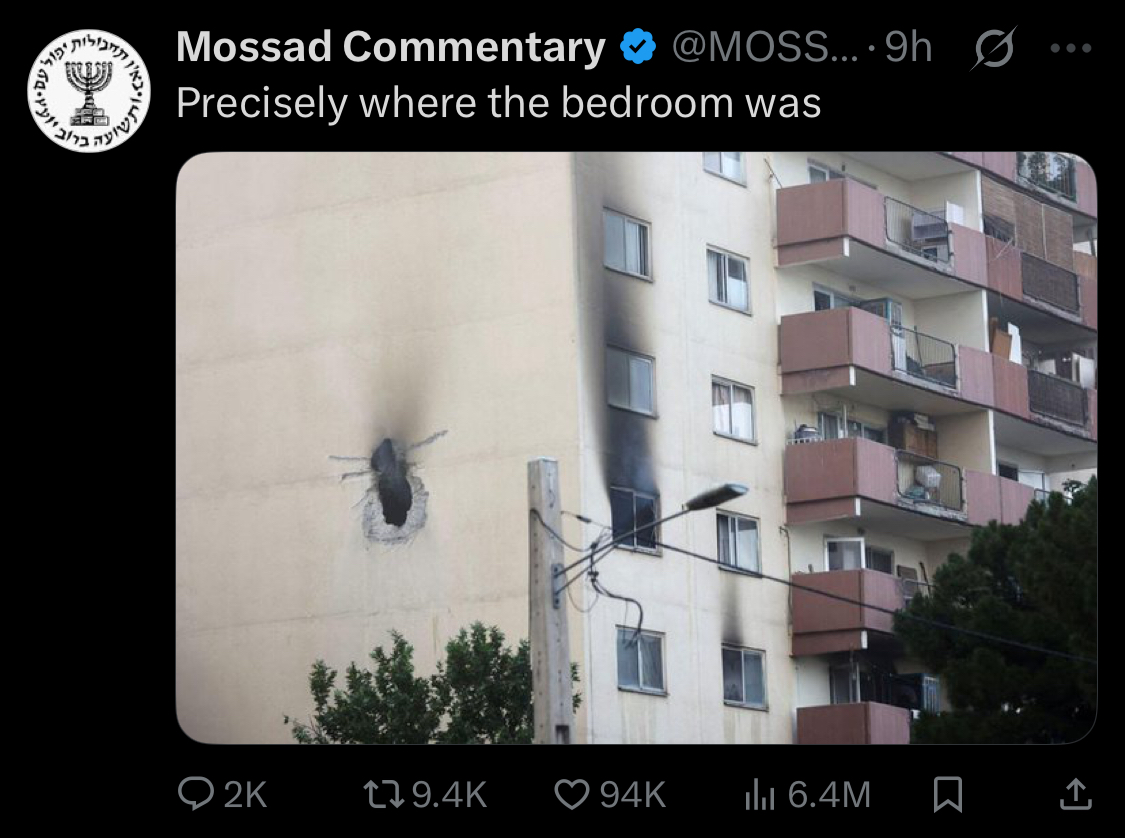Click the text 'Precisely where the bedroom was'

pos(499,103)
